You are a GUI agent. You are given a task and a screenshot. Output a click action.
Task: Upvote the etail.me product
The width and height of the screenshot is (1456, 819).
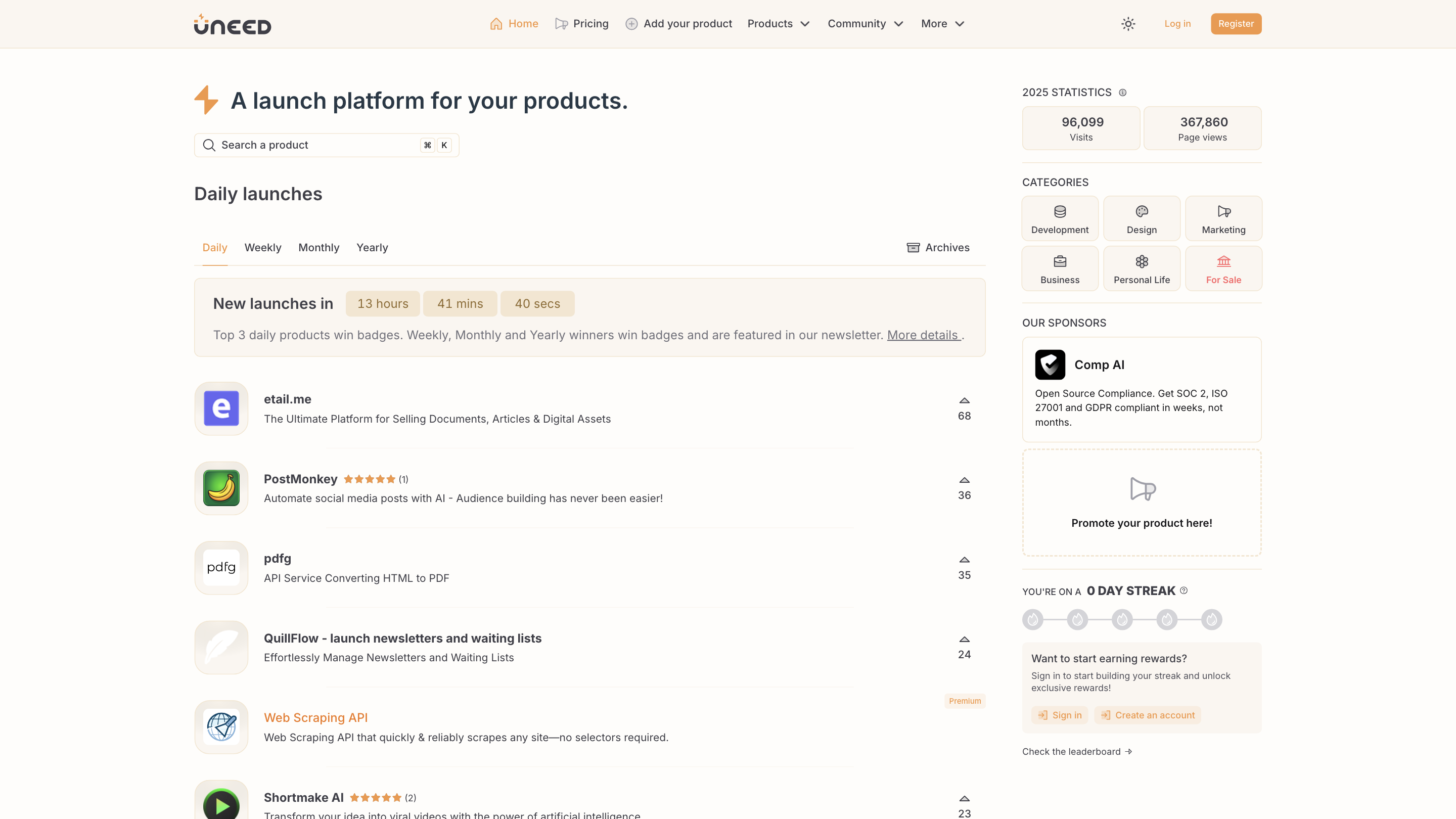[x=964, y=401]
